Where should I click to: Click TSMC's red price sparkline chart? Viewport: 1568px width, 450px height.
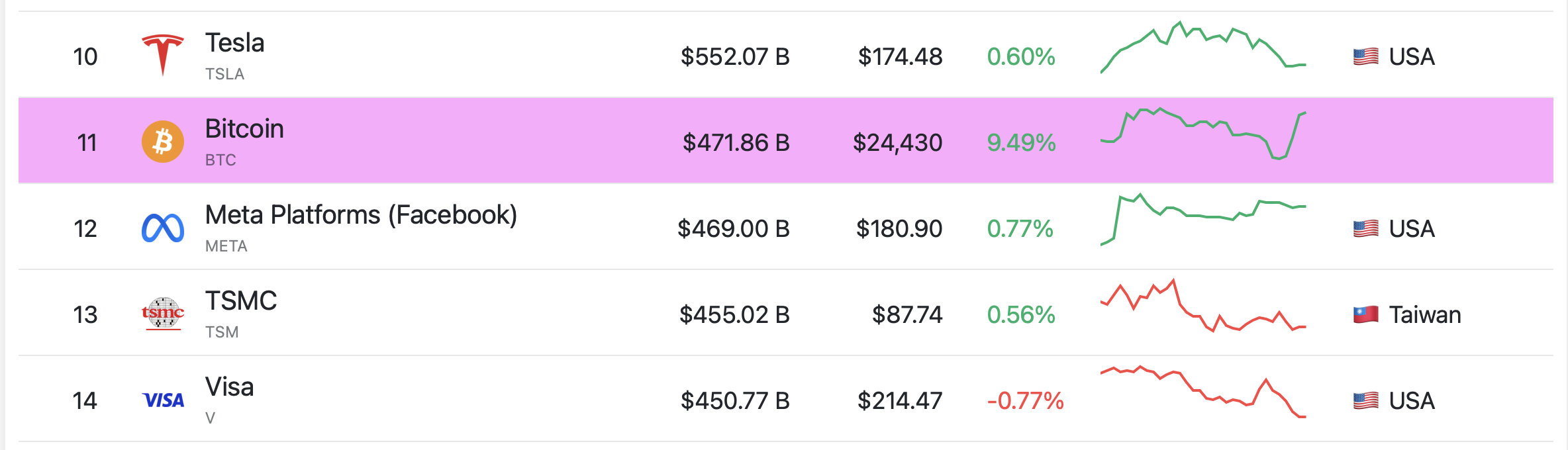point(1202,306)
